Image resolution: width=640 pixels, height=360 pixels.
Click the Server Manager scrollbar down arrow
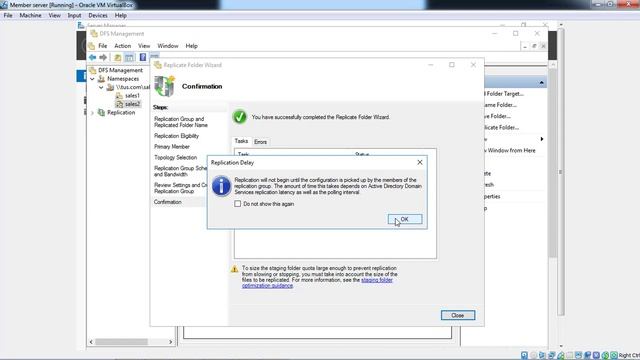point(561,346)
